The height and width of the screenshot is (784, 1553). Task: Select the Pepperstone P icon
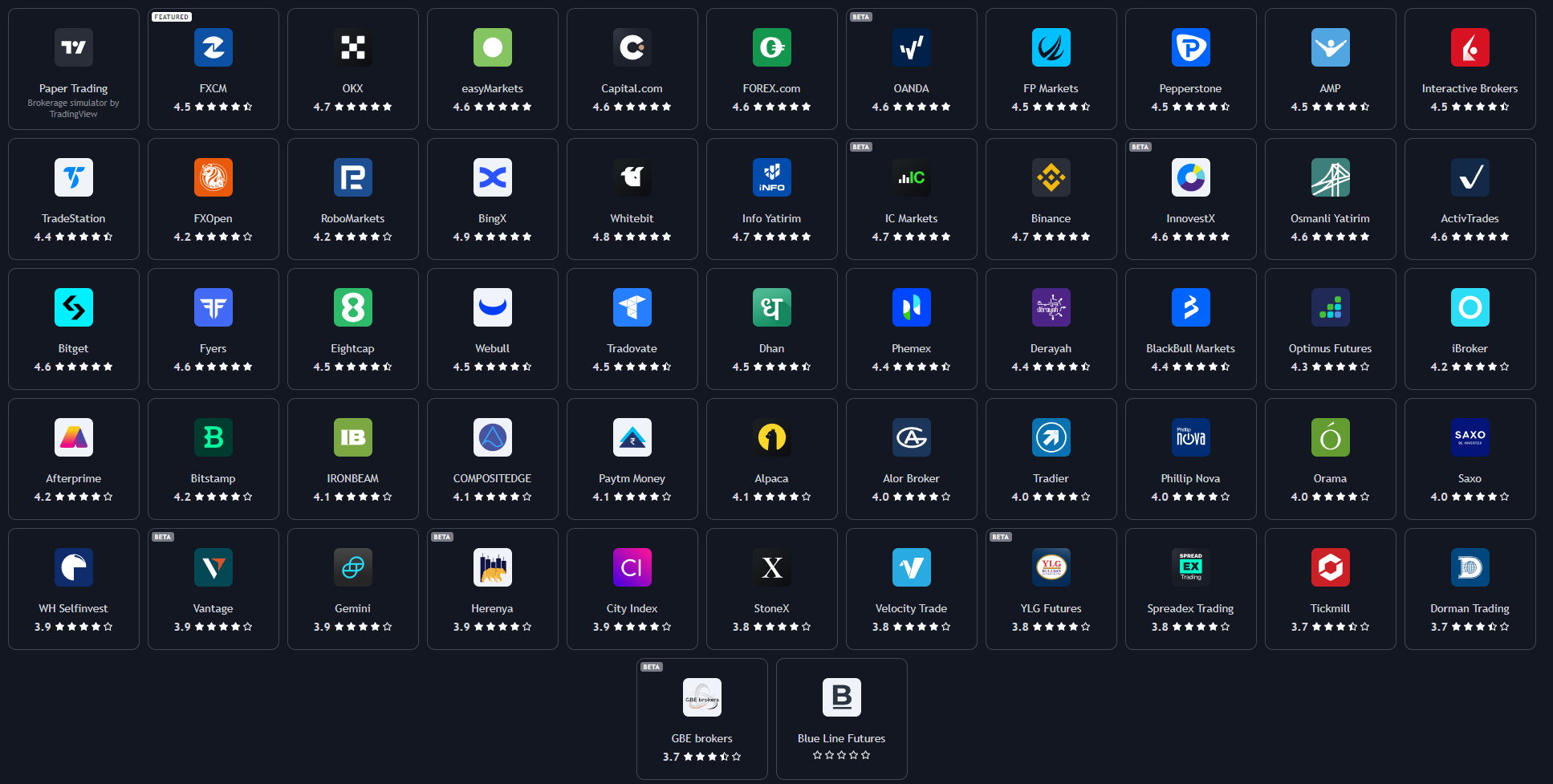click(1191, 47)
